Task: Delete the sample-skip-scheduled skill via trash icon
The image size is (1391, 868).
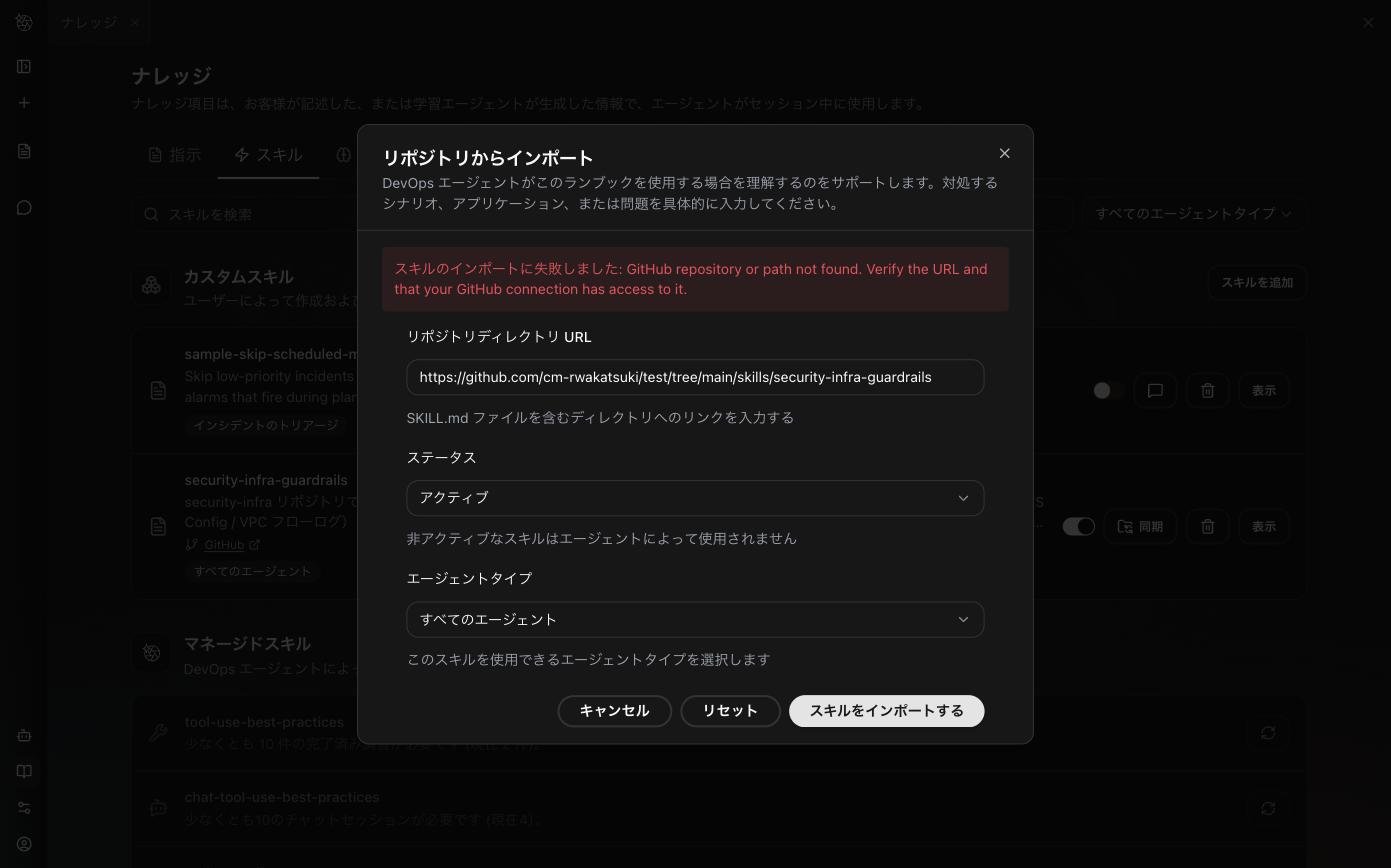Action: tap(1208, 391)
